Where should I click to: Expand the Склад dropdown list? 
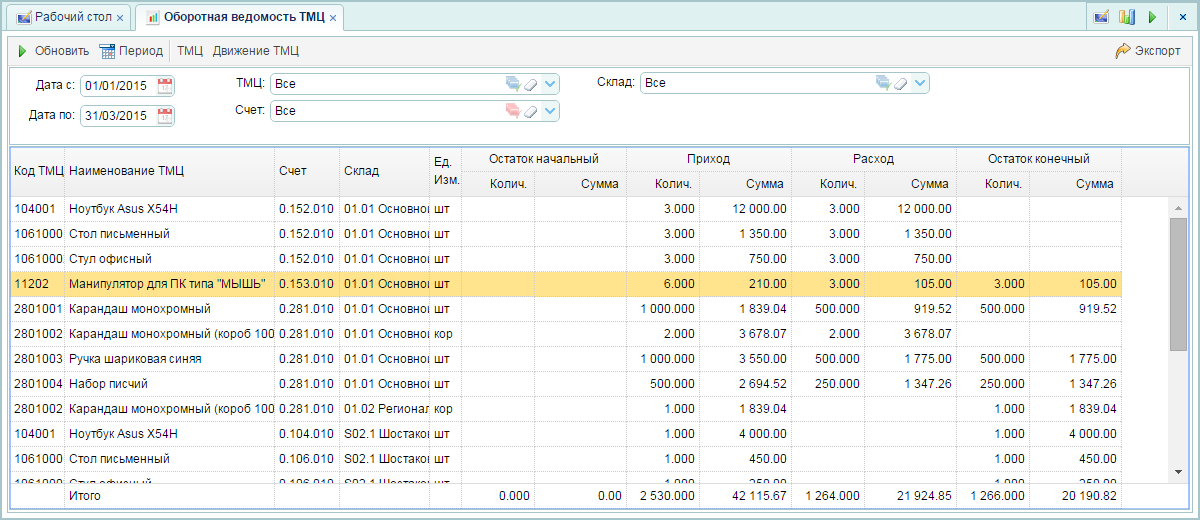pos(920,83)
